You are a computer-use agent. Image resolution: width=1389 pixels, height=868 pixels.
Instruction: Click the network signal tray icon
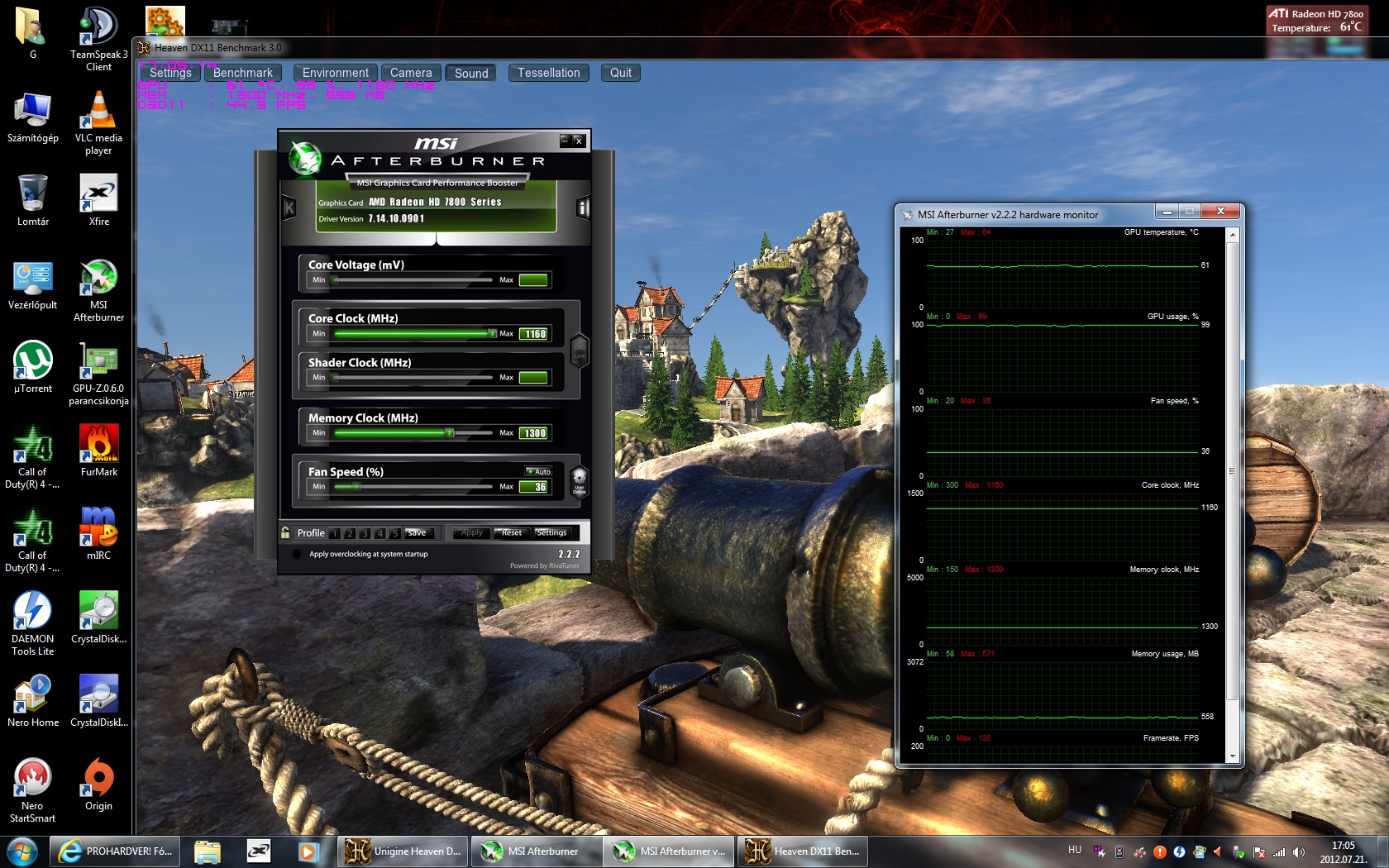(x=1279, y=851)
